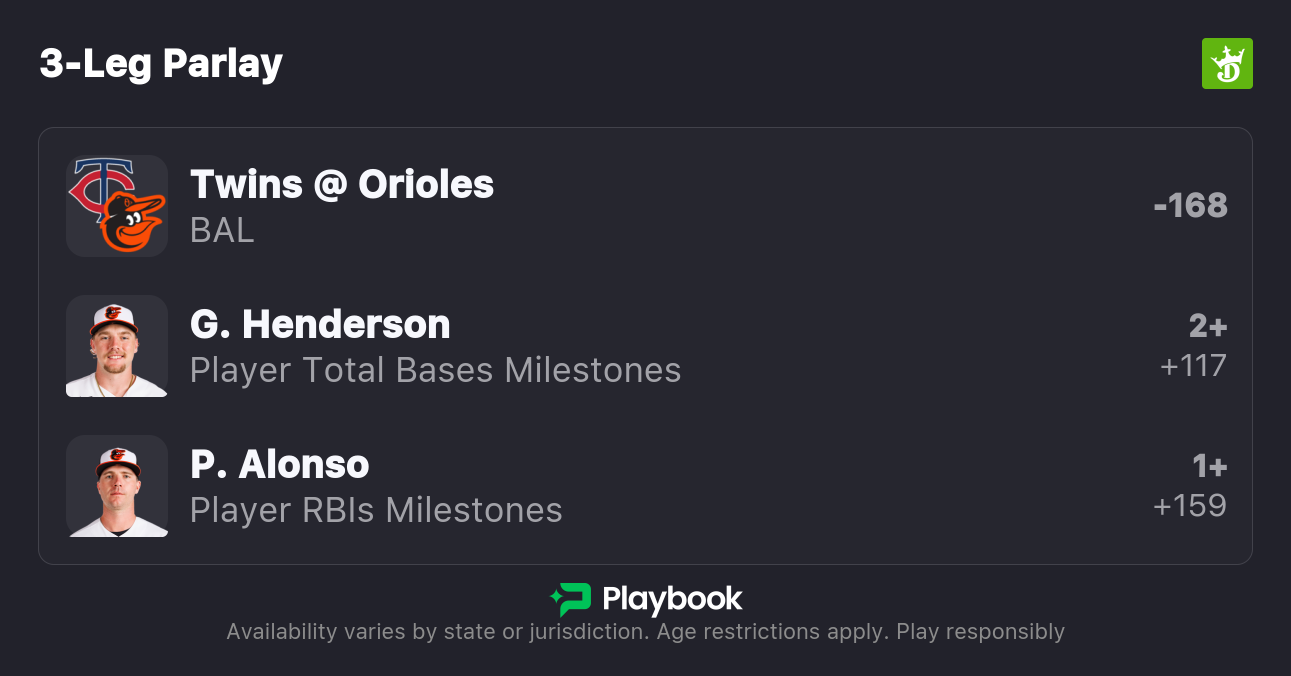Click Player Total Bases Milestones text
The height and width of the screenshot is (676, 1291).
[435, 370]
